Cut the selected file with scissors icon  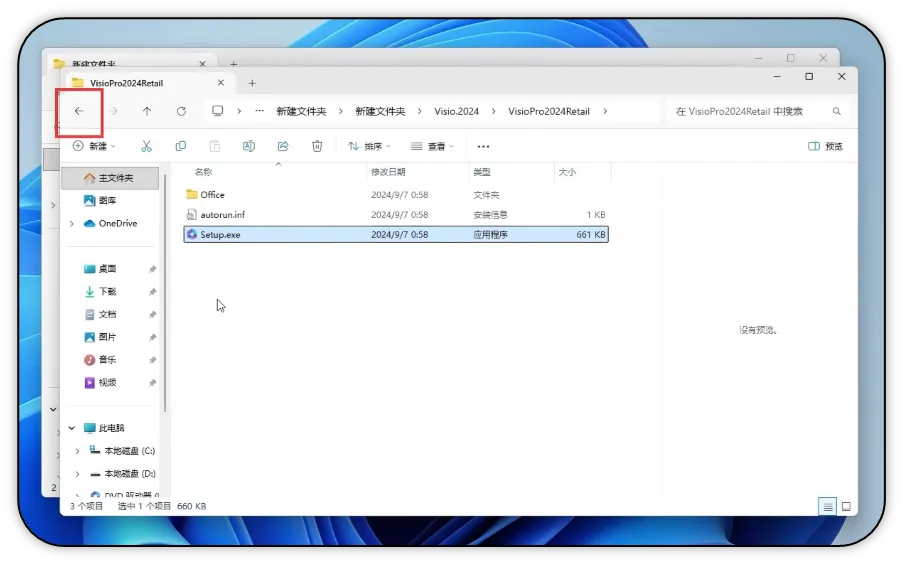point(146,146)
